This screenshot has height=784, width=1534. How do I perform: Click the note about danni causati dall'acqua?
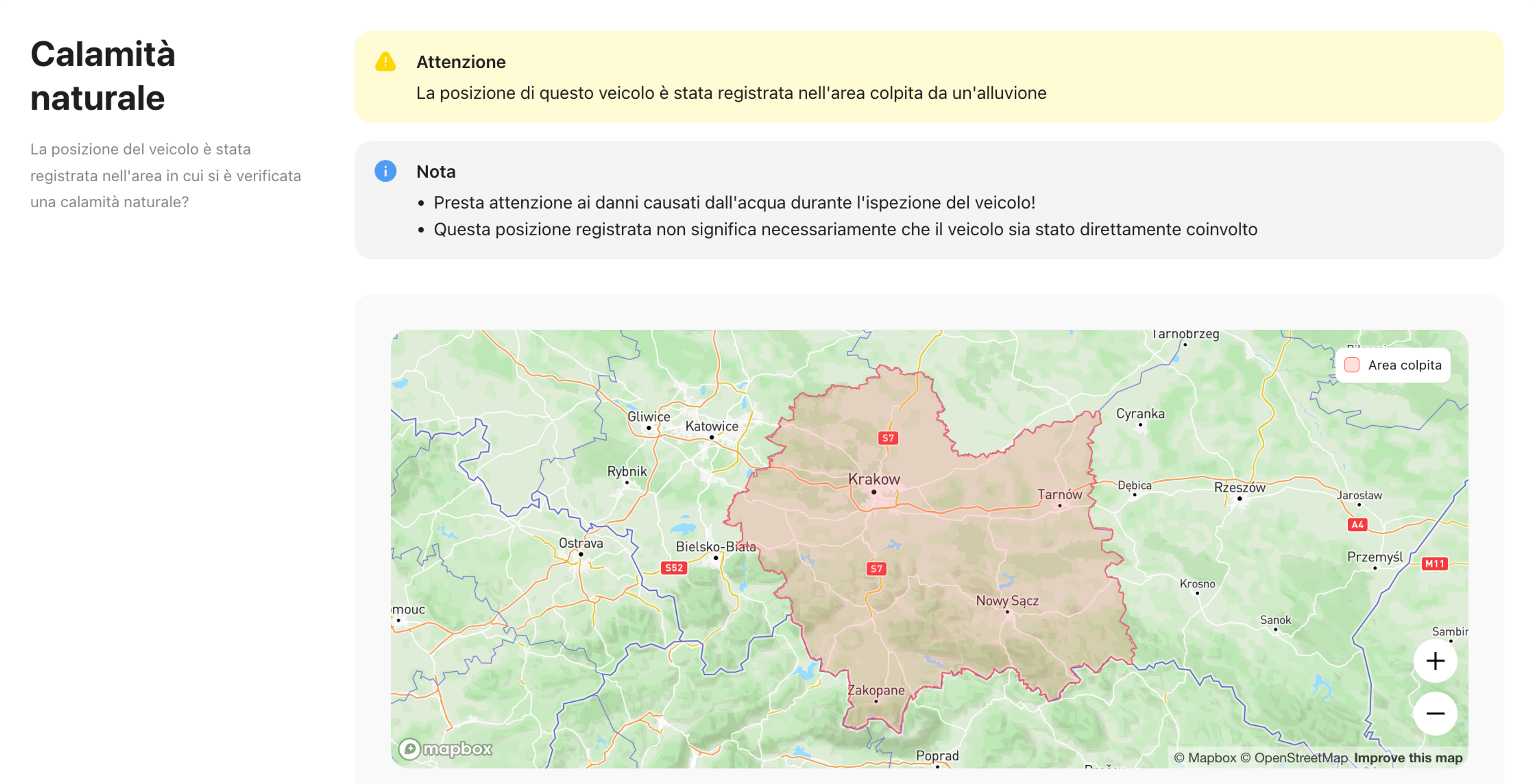coord(734,202)
